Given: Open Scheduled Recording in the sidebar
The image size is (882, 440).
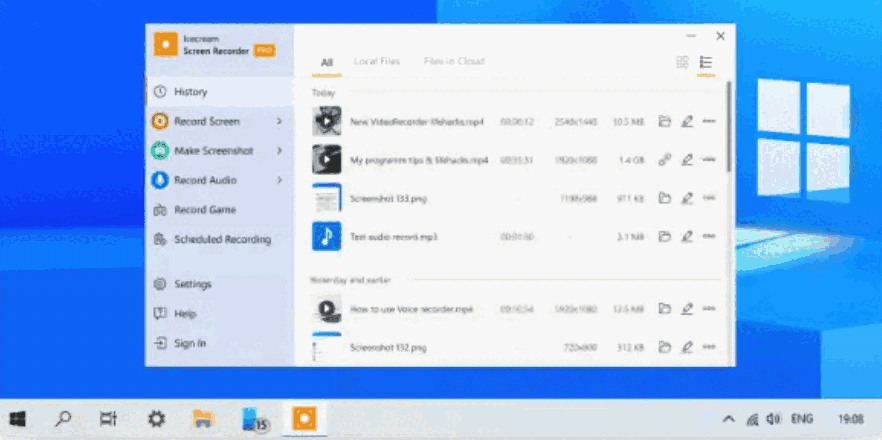Looking at the screenshot, I should (219, 239).
